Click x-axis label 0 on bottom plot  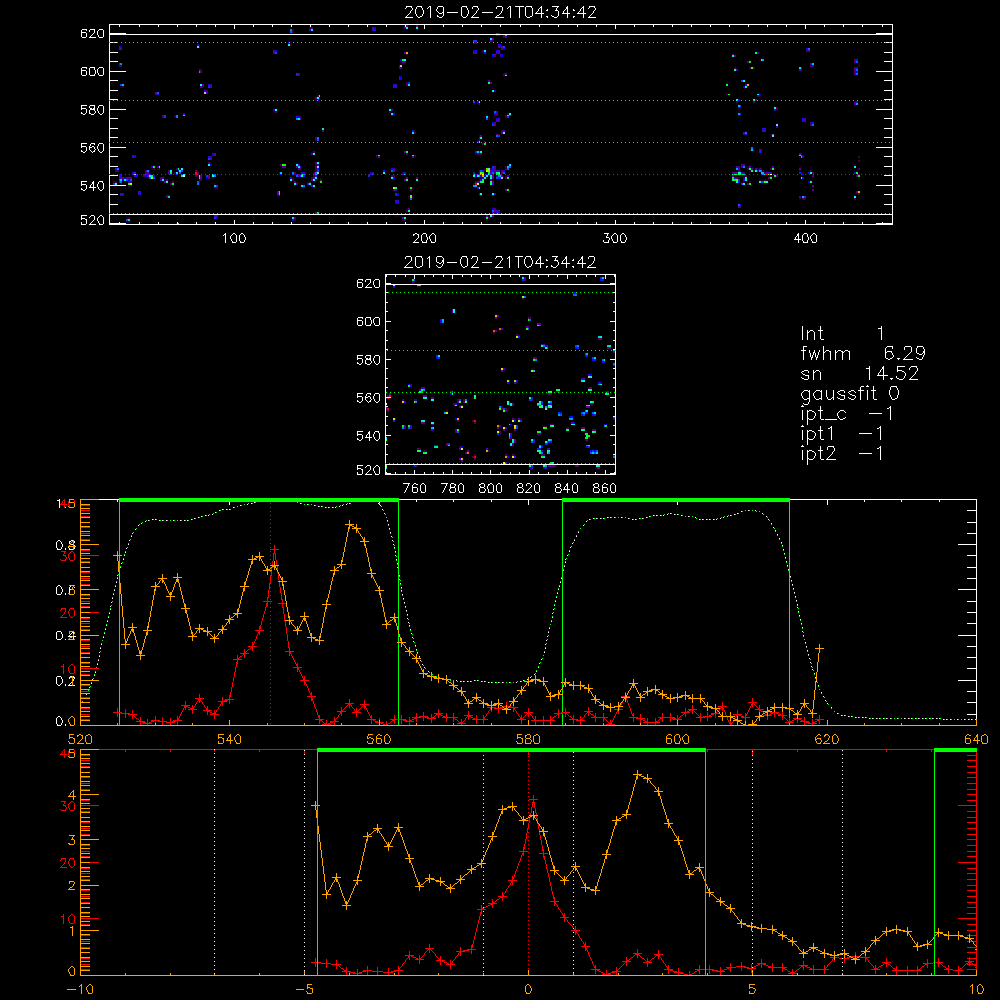[528, 989]
